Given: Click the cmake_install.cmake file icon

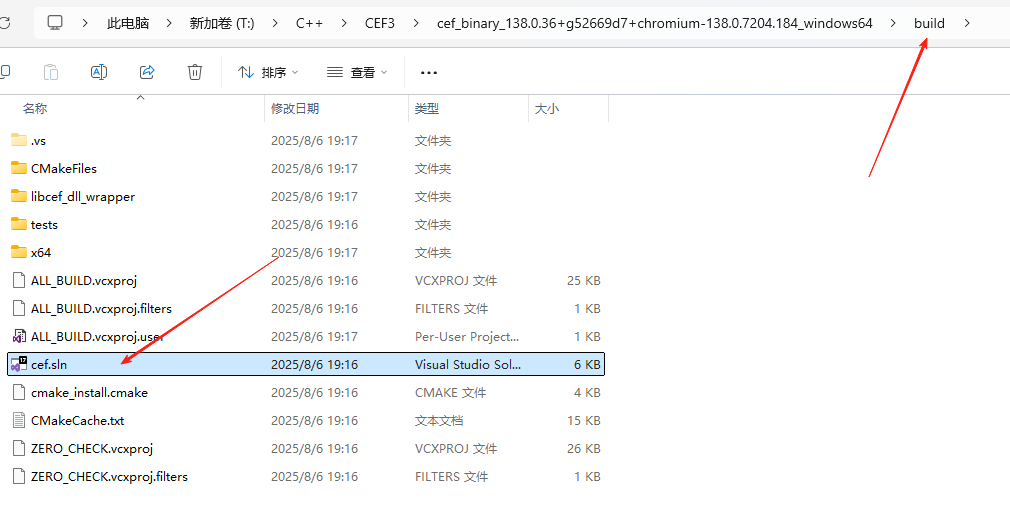Looking at the screenshot, I should click(19, 392).
